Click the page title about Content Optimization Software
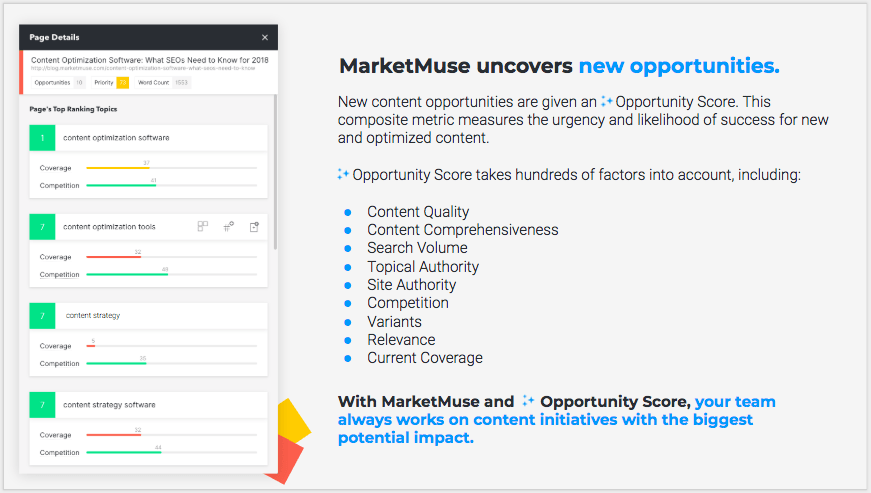This screenshot has width=871, height=493. (x=149, y=60)
